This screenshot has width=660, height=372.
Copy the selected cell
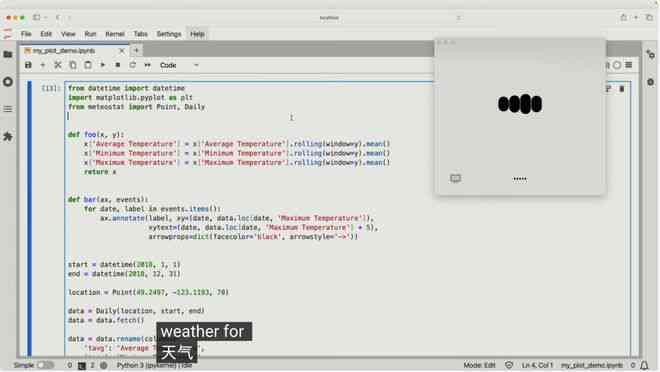pyautogui.click(x=73, y=65)
